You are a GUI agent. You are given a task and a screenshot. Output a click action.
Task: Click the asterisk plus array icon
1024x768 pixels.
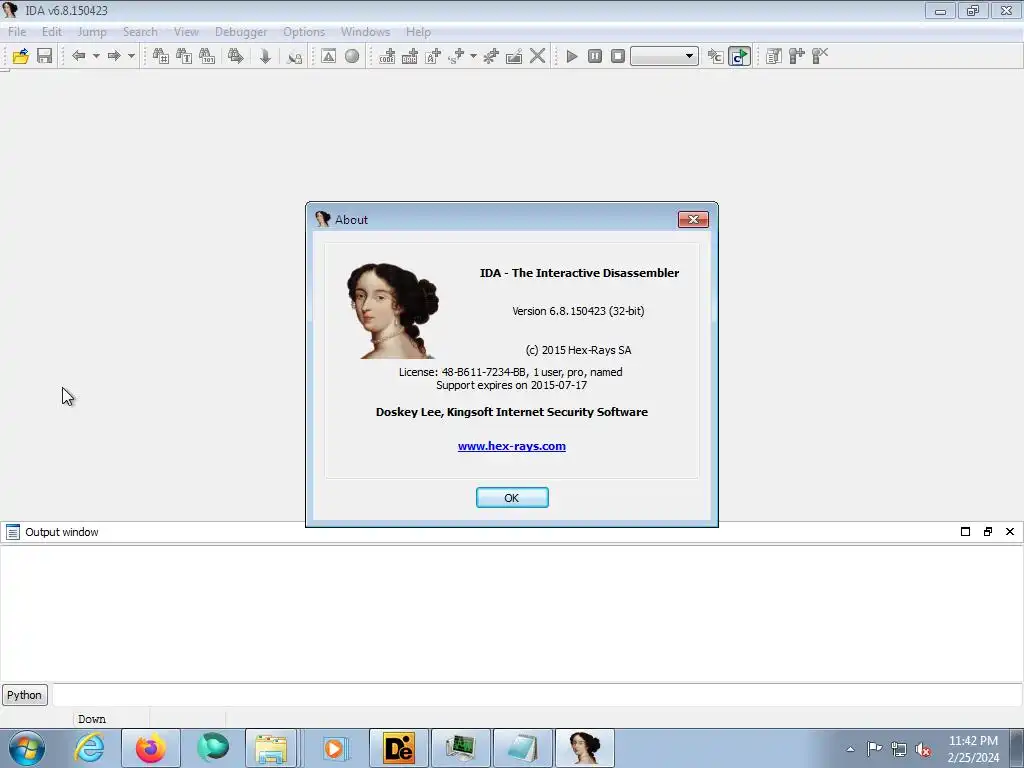coord(491,56)
